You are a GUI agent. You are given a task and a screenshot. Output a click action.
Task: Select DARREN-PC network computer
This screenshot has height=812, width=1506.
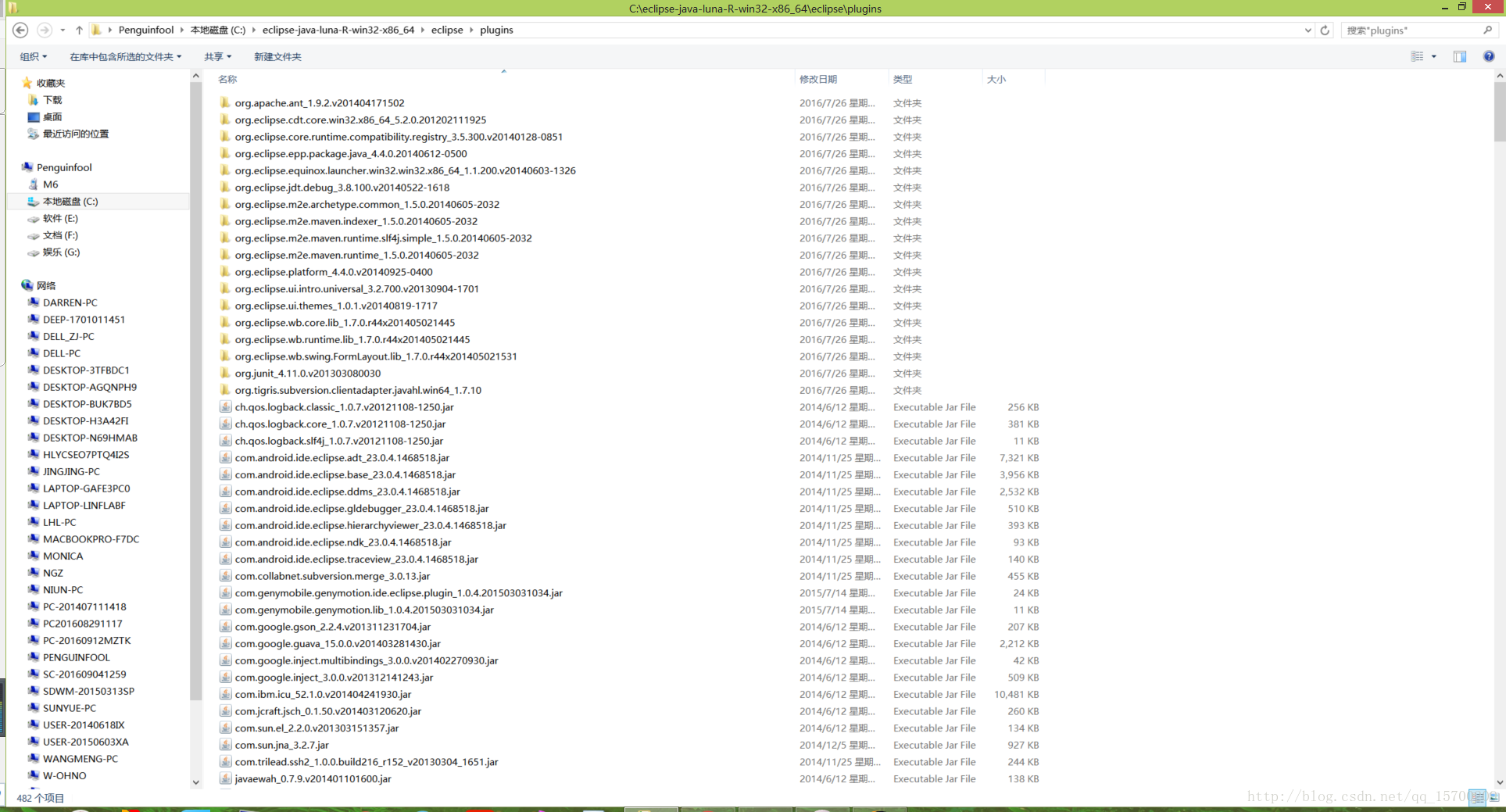tap(70, 302)
